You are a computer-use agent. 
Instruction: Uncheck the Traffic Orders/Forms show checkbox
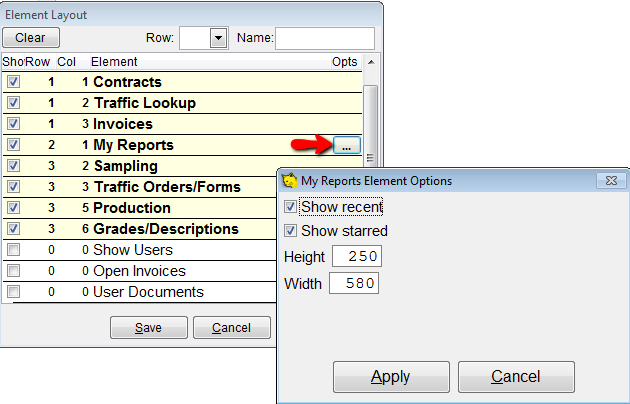[13, 186]
